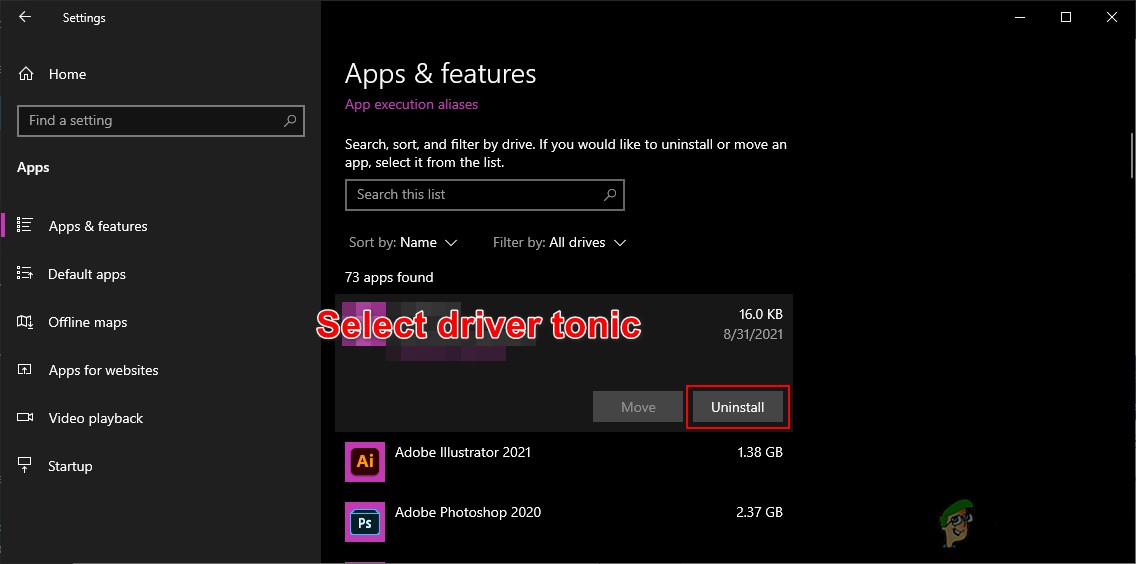Click the Offline maps sidebar icon

click(25, 322)
